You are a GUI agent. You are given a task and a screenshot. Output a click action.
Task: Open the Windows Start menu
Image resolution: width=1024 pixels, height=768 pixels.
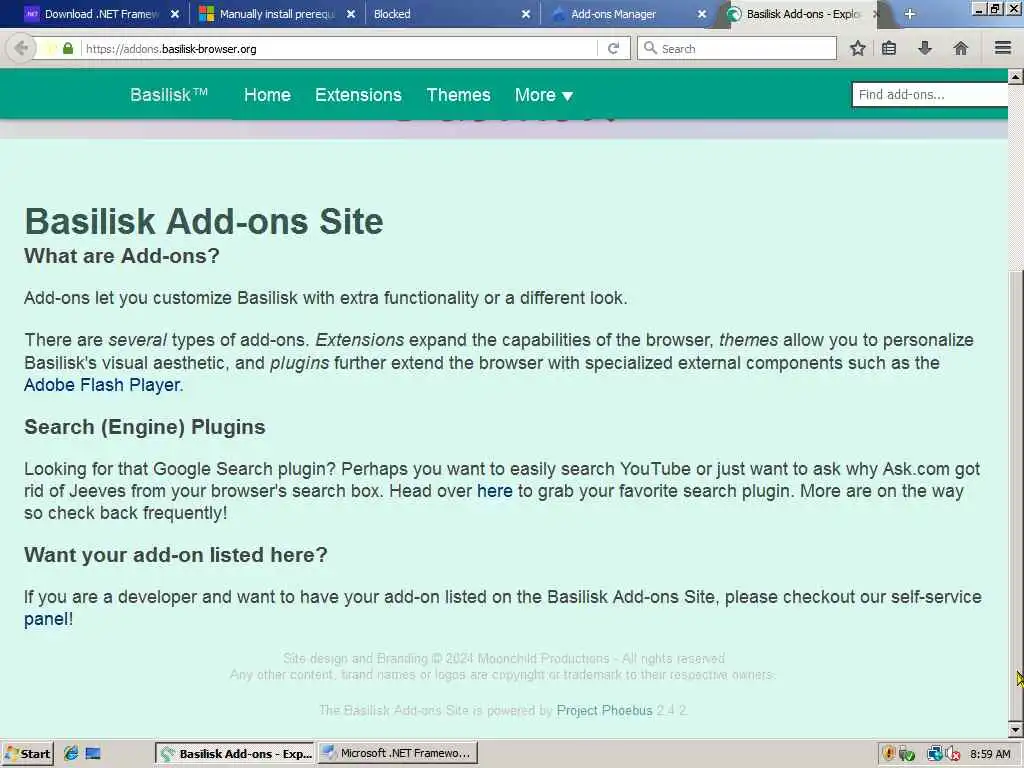(27, 753)
